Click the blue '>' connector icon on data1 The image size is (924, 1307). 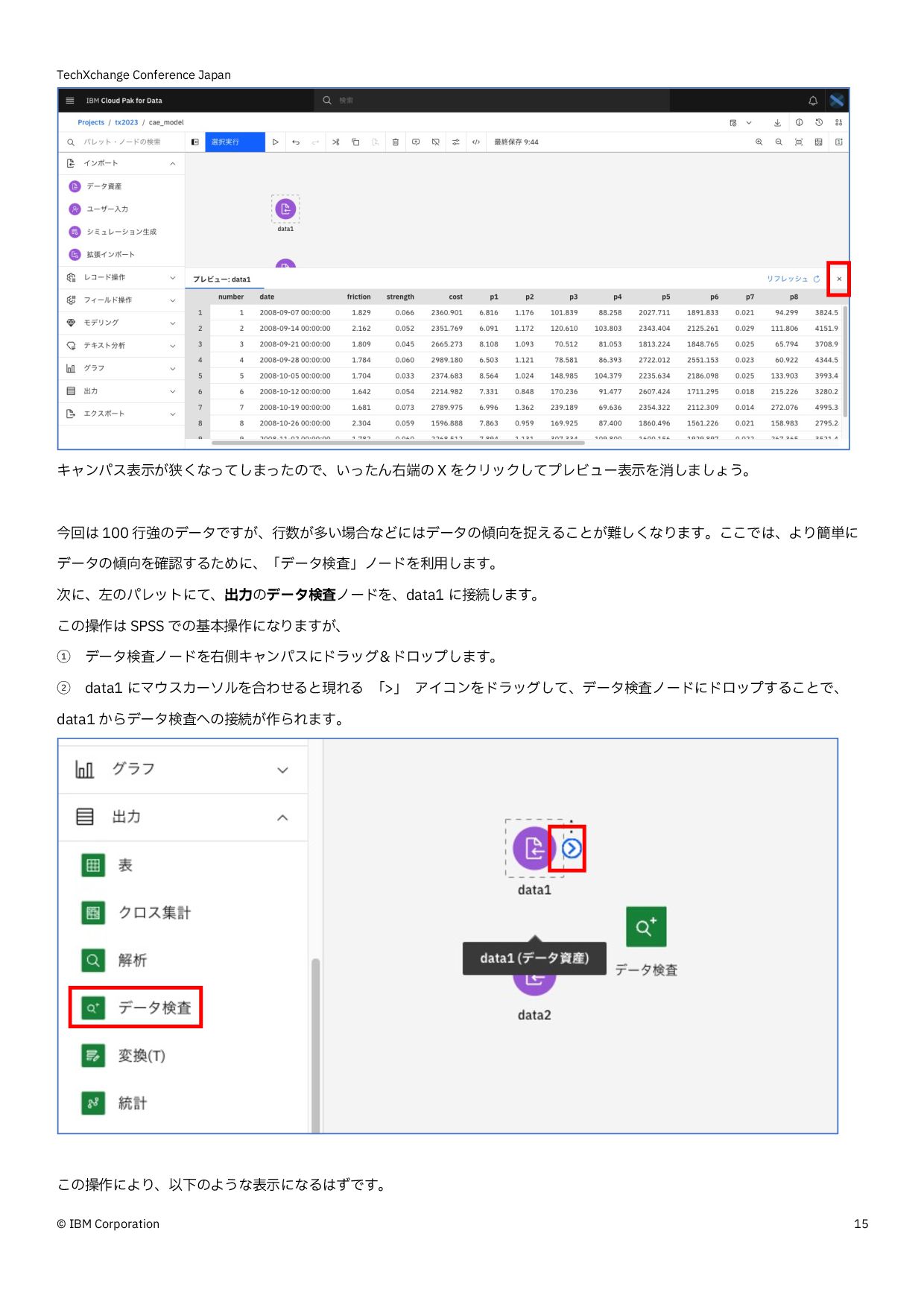click(x=572, y=848)
